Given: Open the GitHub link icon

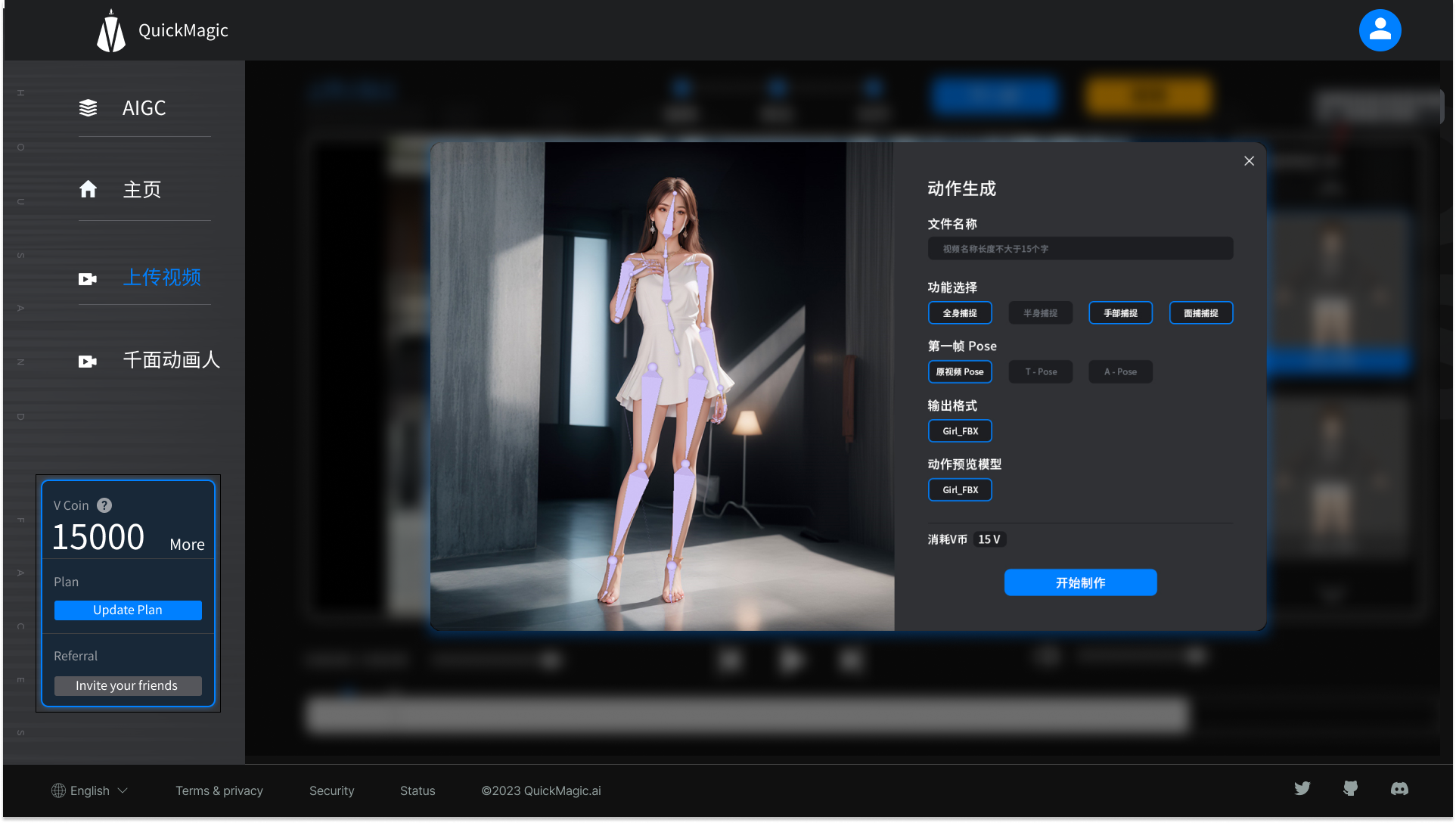Looking at the screenshot, I should coord(1350,789).
